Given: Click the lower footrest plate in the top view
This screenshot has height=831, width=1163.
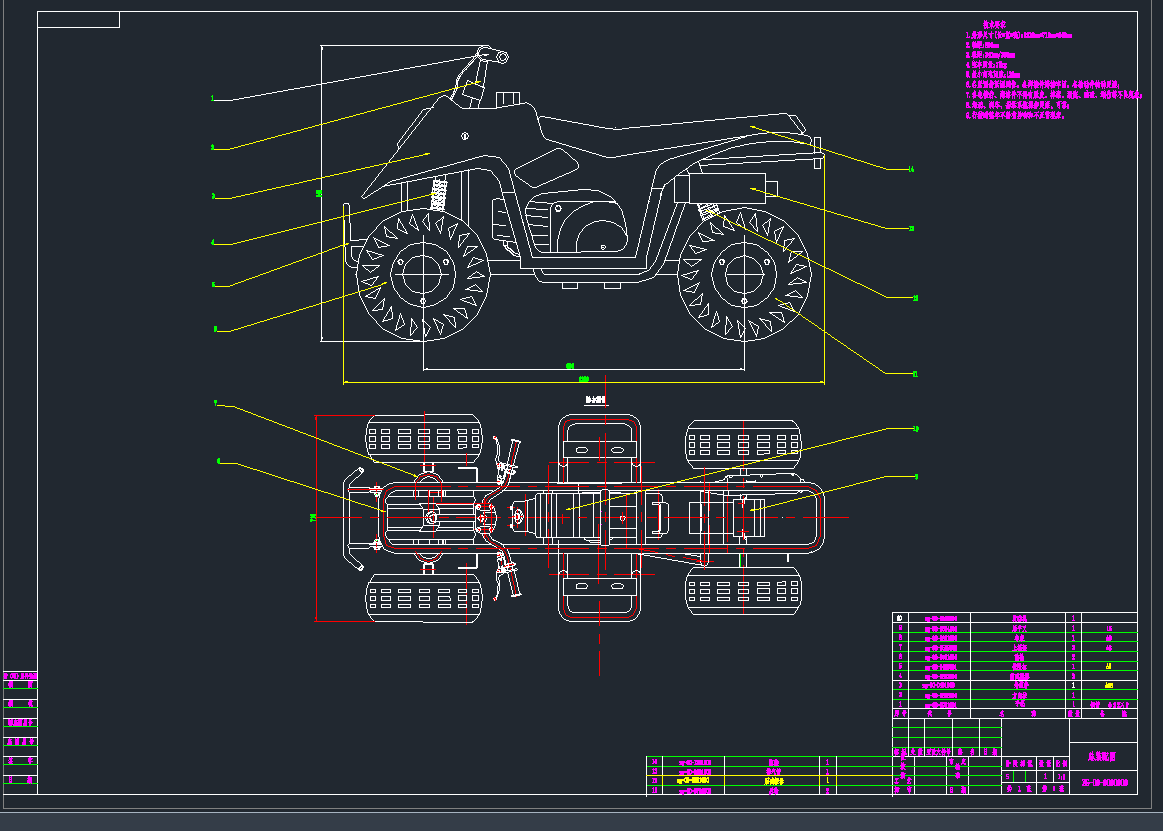Looking at the screenshot, I should 599,587.
